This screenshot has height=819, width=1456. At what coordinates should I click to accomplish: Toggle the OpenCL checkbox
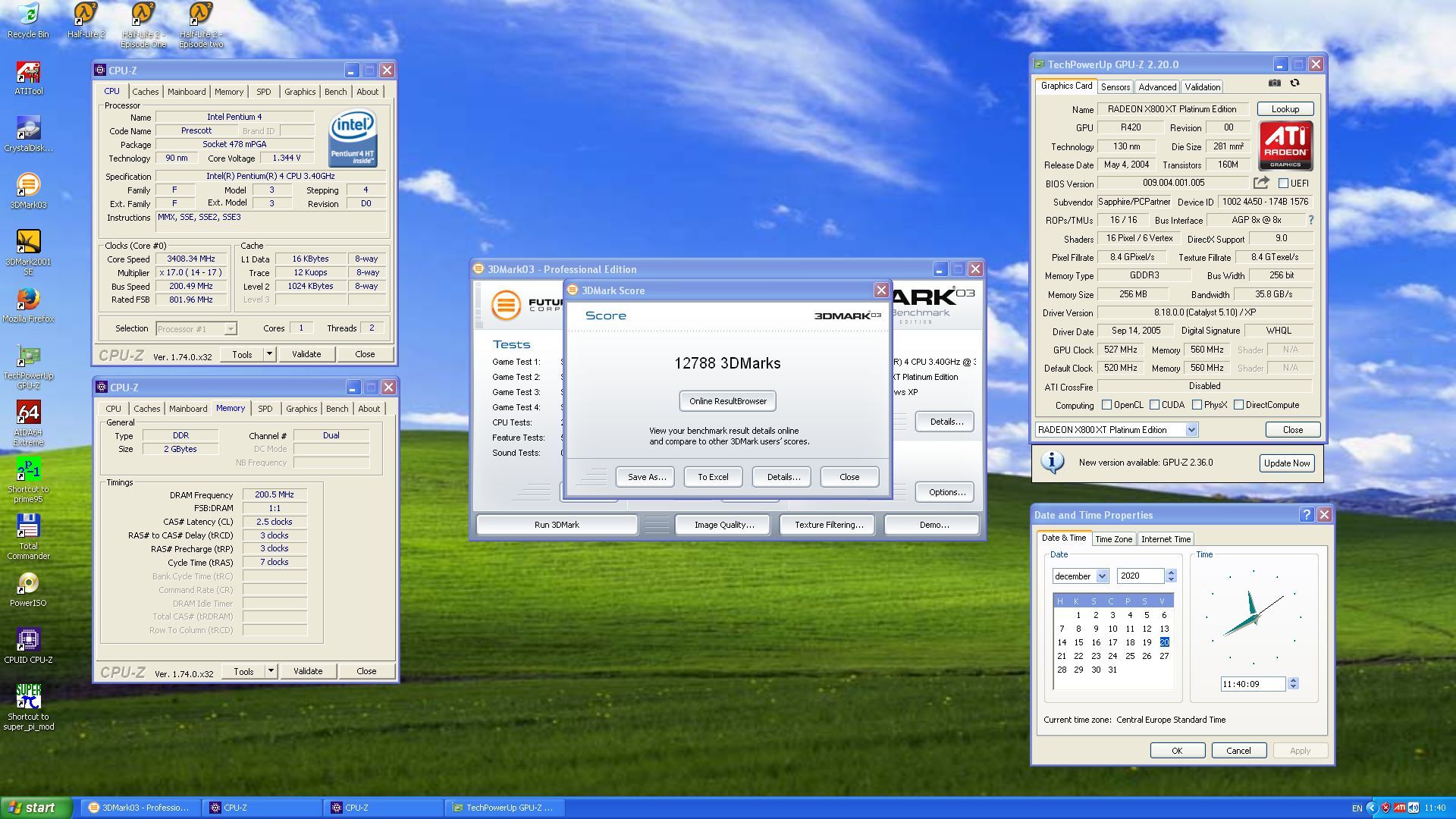pos(1106,405)
